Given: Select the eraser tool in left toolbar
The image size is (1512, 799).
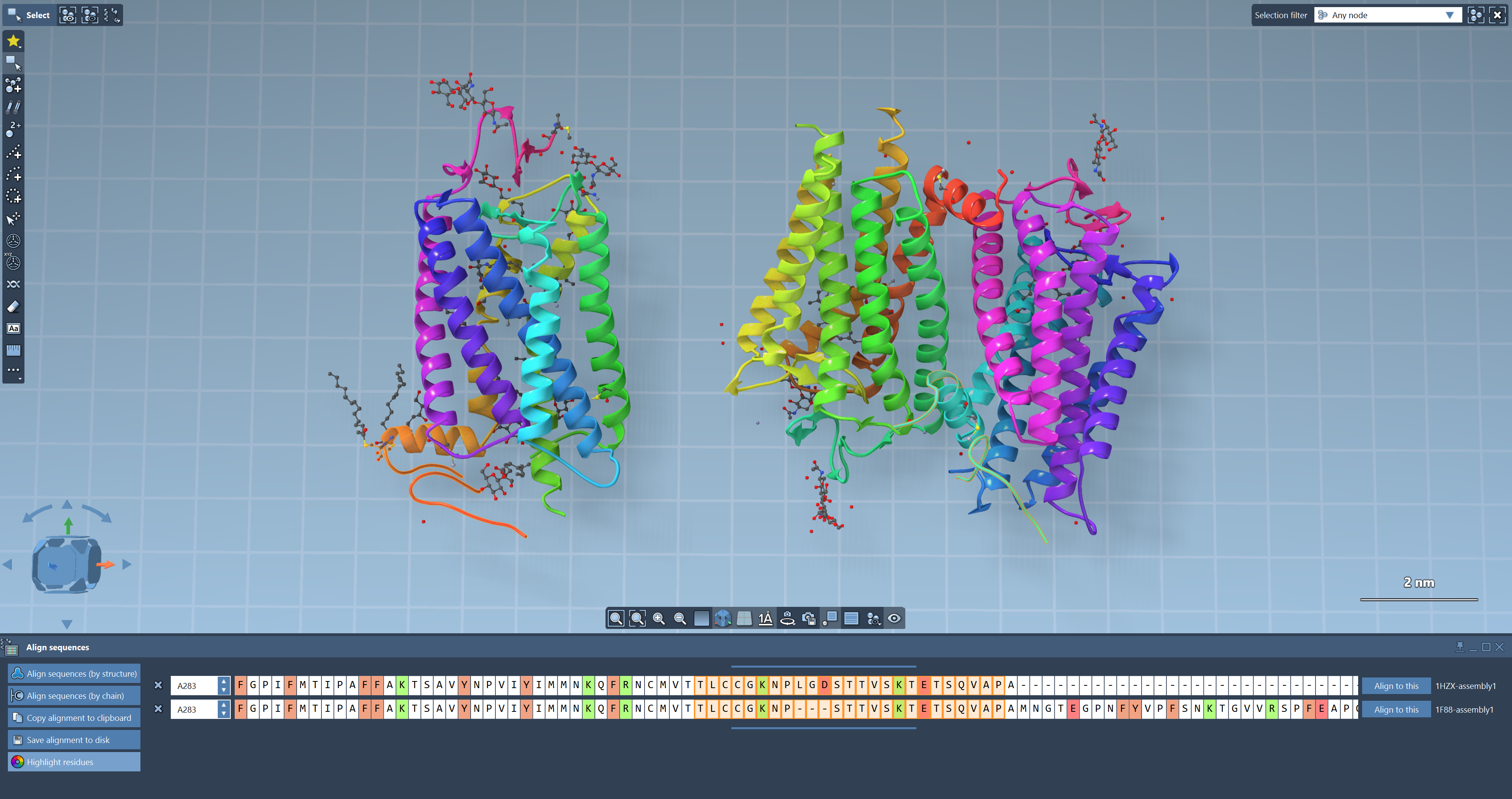Looking at the screenshot, I should tap(13, 307).
